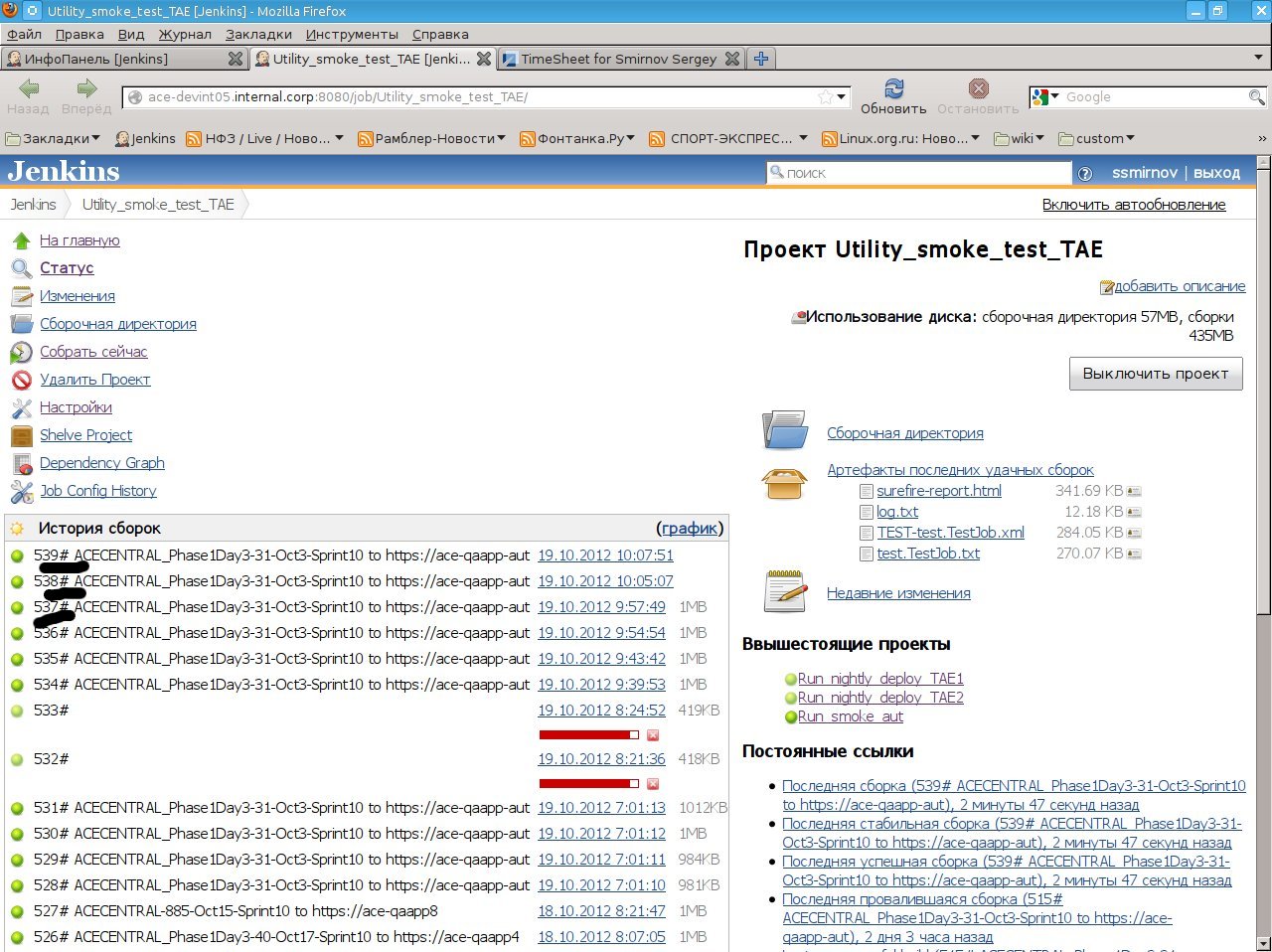Click the Shelve Project box icon
Screen dimensions: 1272x952
22,435
